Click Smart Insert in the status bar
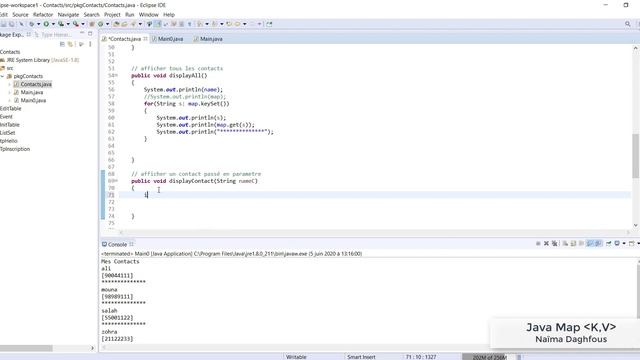This screenshot has height=360, width=640. (361, 357)
